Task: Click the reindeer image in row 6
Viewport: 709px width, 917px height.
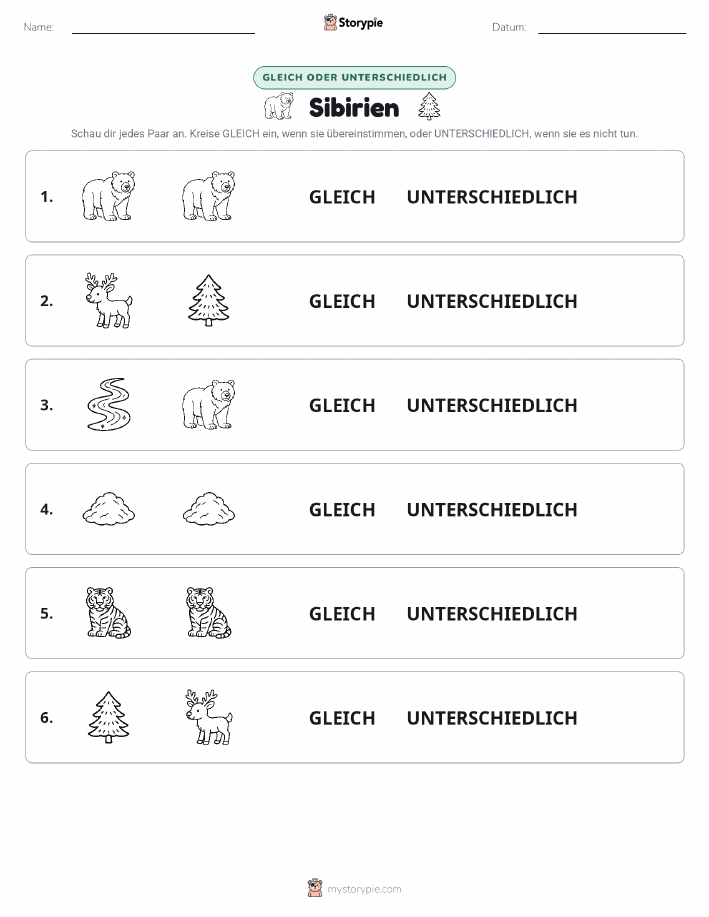Action: 209,716
